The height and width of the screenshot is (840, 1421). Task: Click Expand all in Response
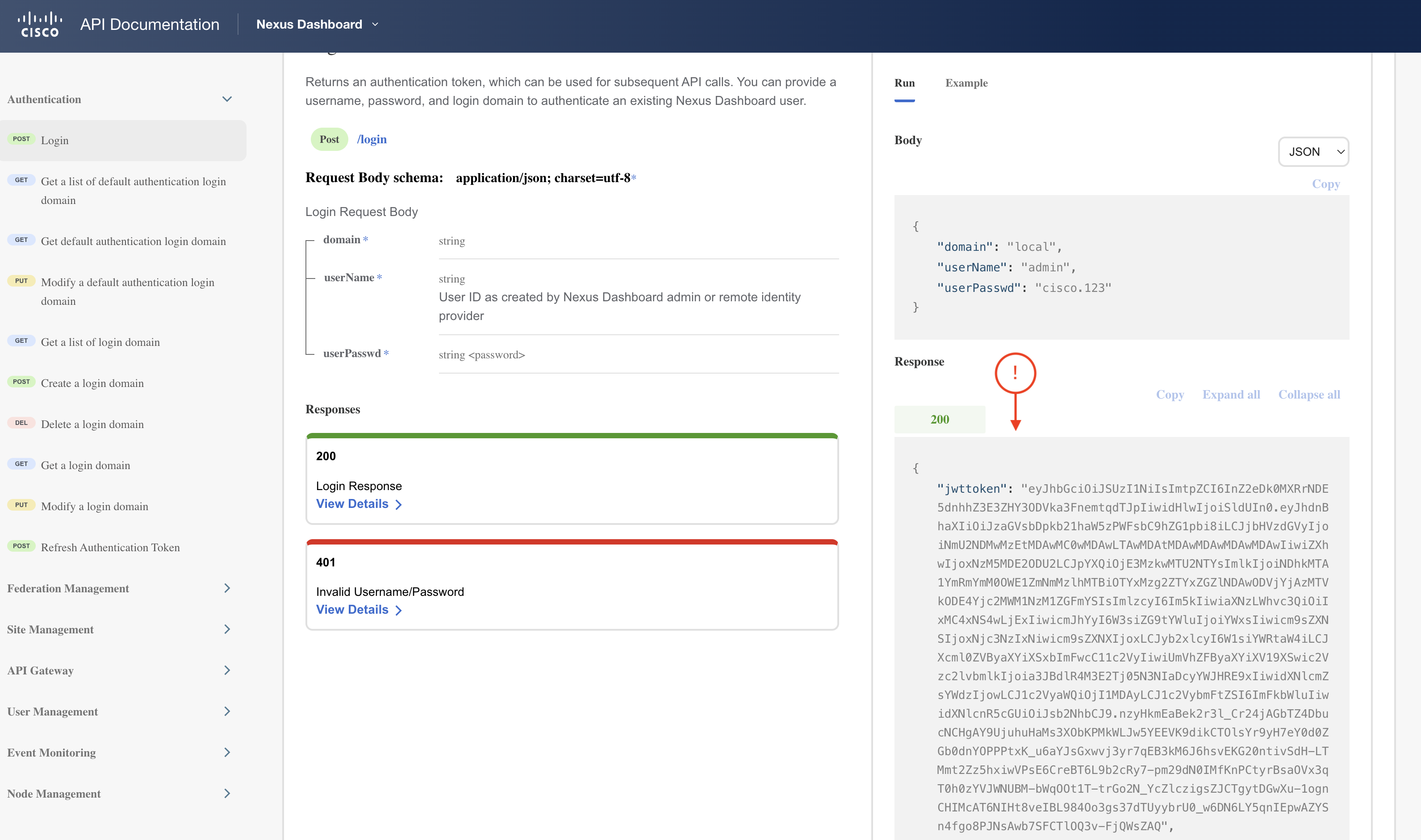click(1231, 395)
